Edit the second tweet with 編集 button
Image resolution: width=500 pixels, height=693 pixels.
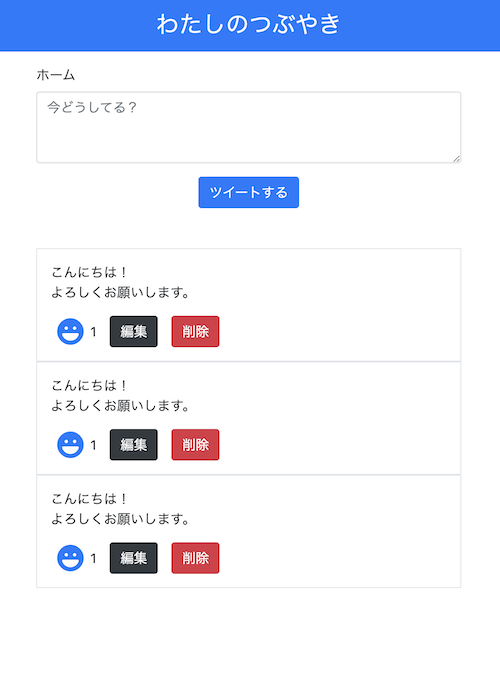(x=134, y=445)
